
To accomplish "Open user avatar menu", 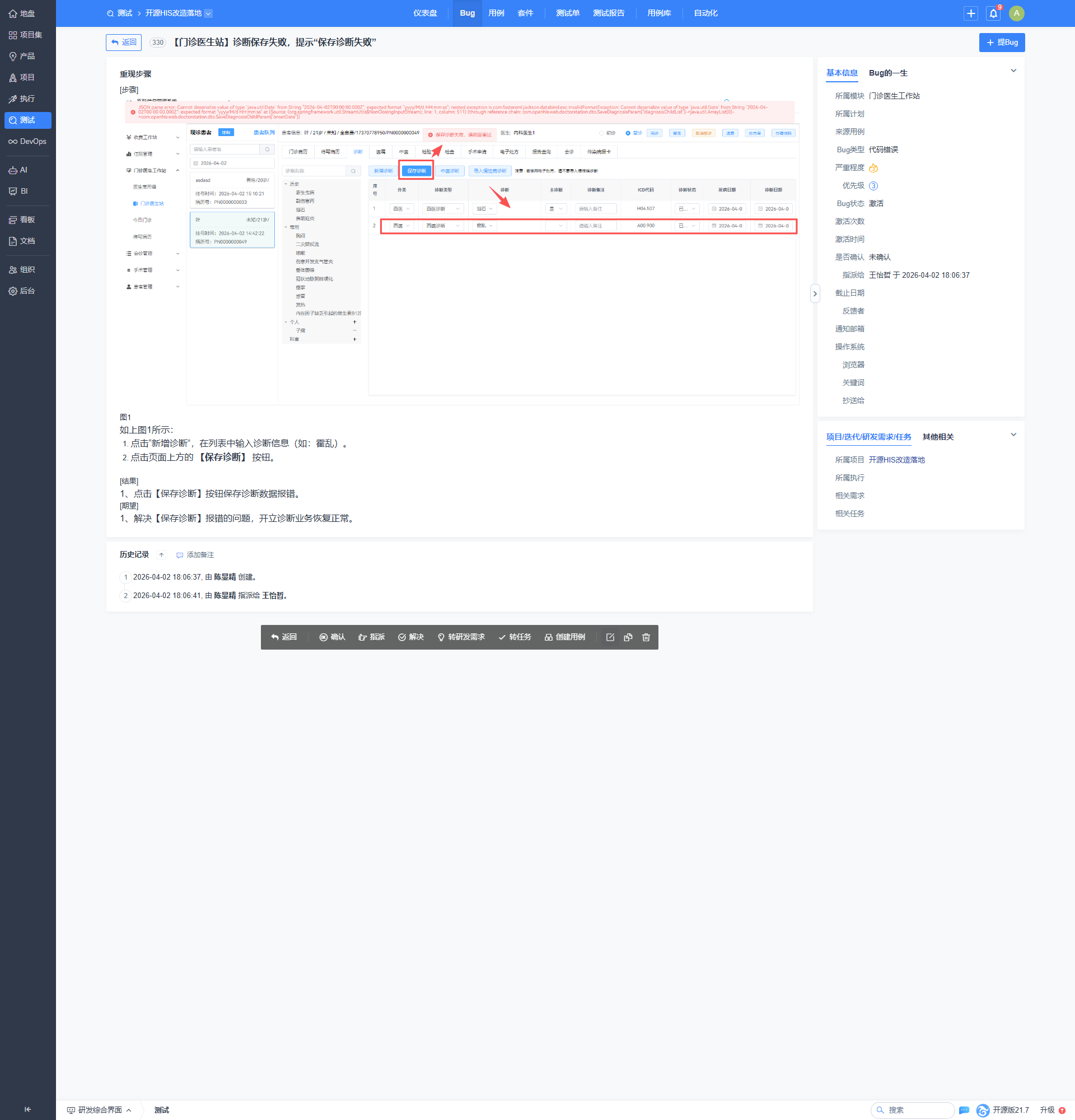I will point(1016,13).
